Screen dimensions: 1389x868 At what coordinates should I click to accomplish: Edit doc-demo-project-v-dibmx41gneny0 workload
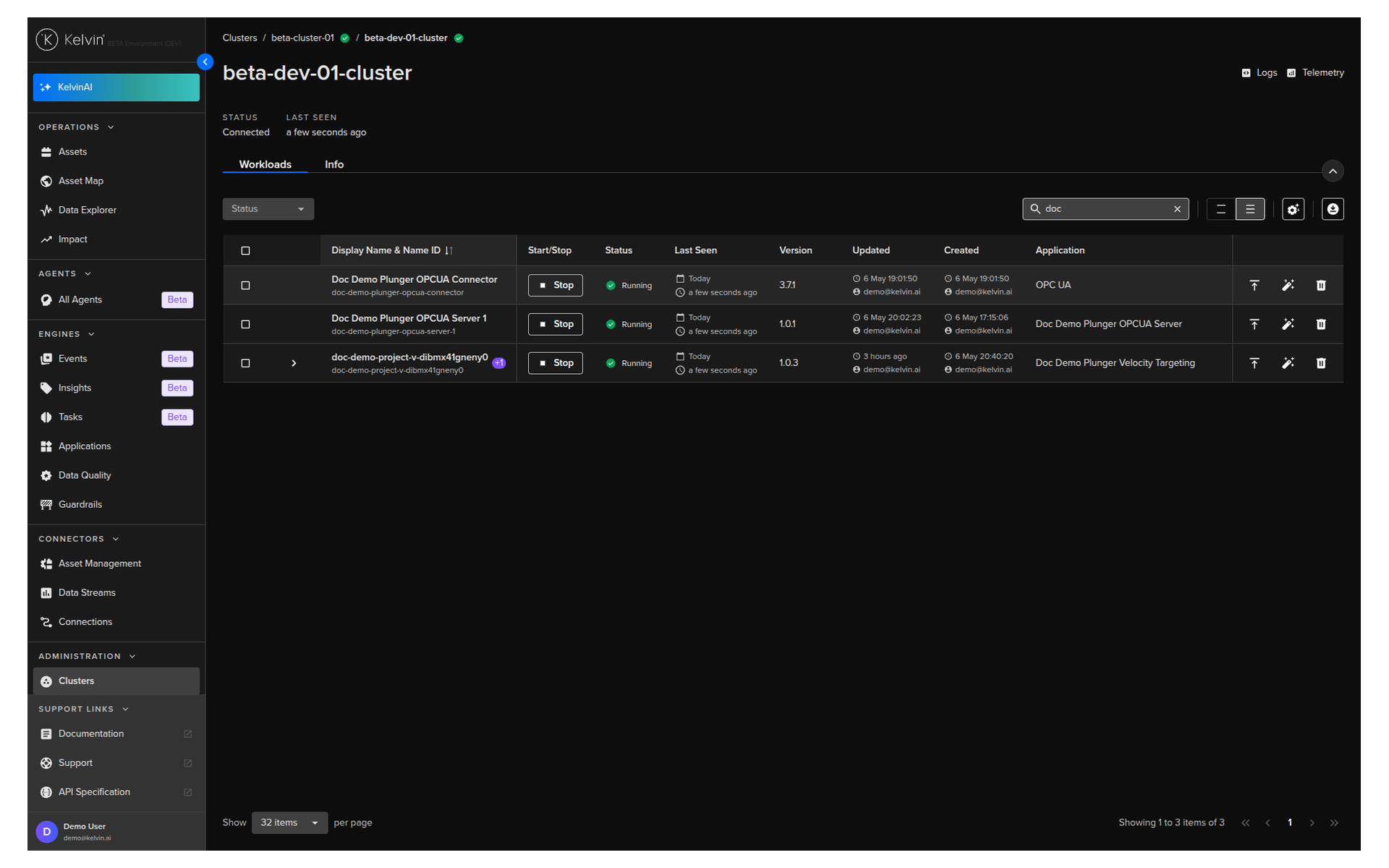click(x=1288, y=363)
